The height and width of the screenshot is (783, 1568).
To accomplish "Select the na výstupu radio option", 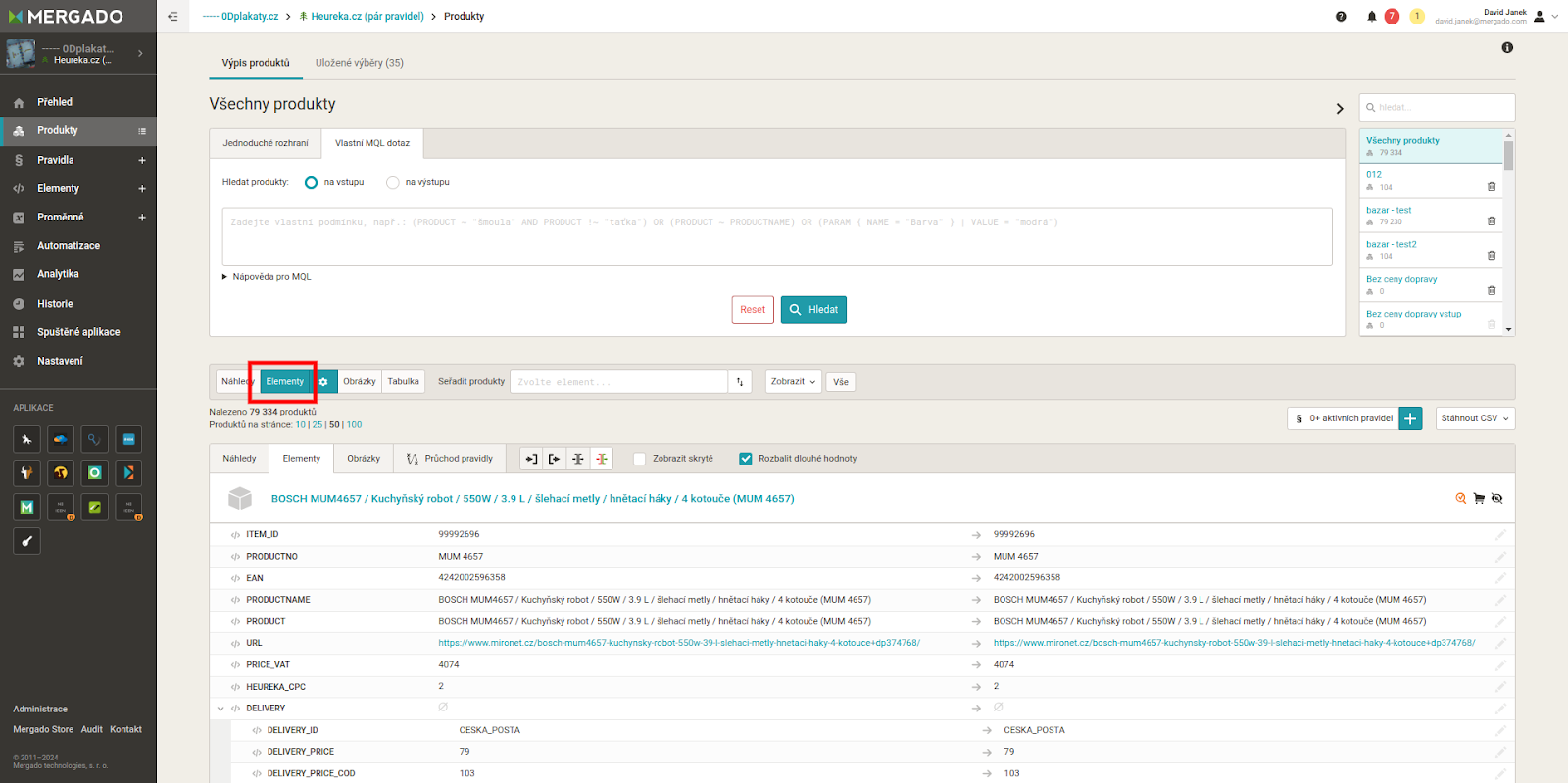I will pos(393,183).
